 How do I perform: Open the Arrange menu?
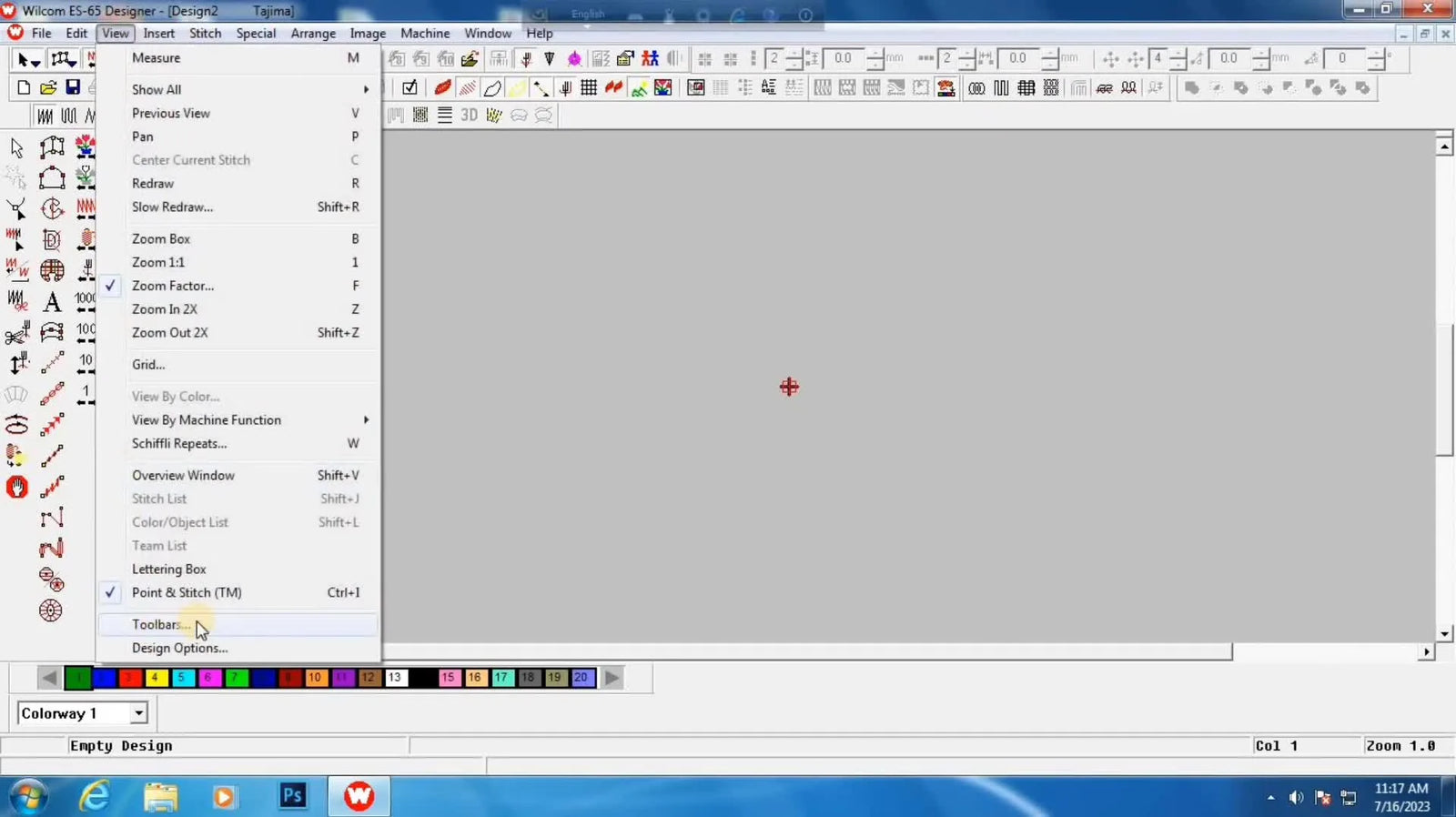click(313, 33)
